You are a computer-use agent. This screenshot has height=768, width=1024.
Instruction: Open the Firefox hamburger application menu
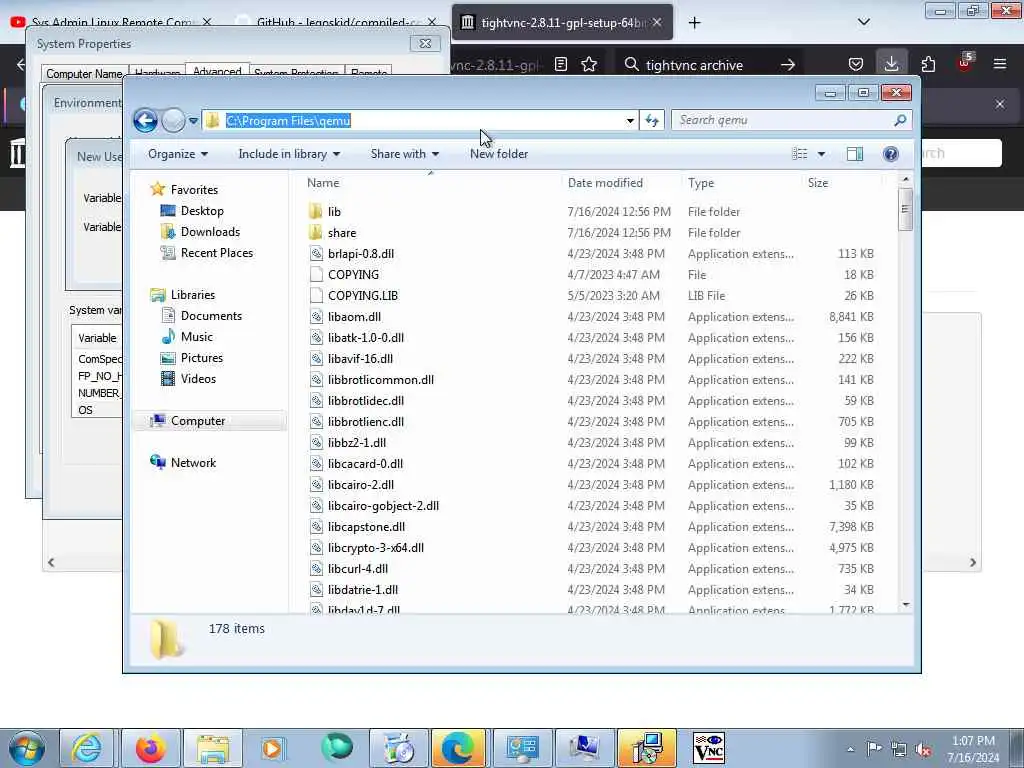coord(999,64)
